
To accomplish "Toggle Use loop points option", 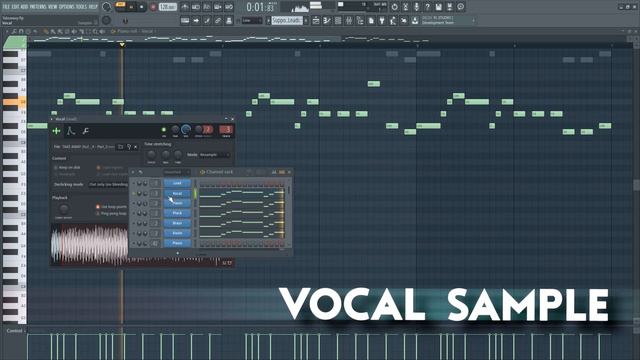I will (x=98, y=207).
